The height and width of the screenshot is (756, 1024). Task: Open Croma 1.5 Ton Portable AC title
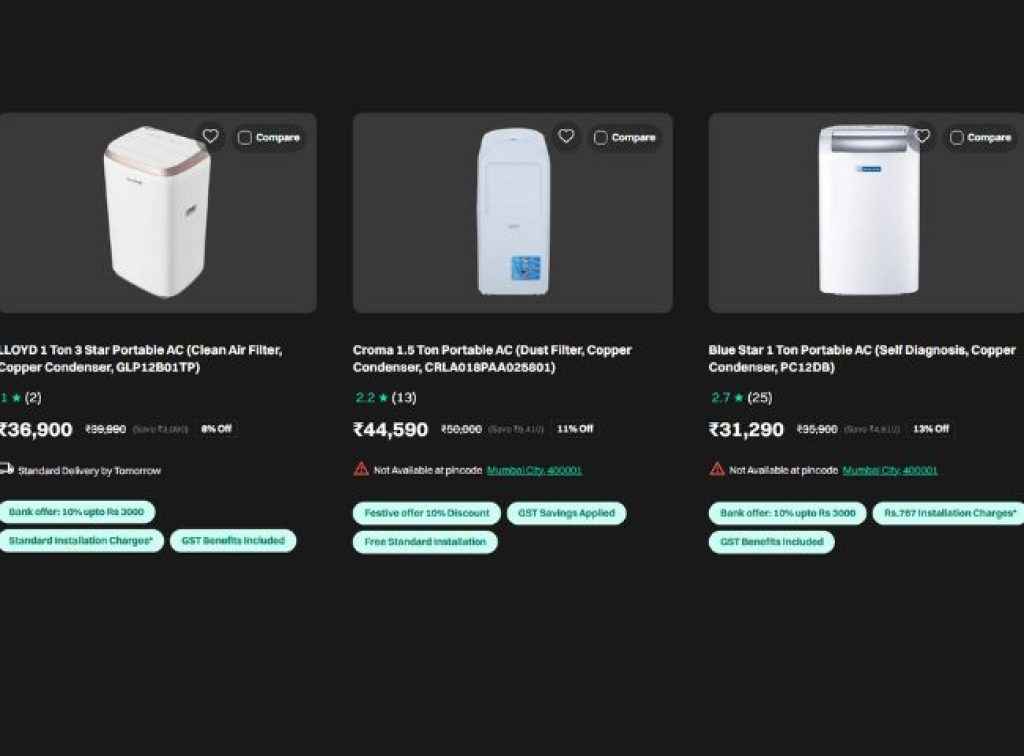click(492, 358)
